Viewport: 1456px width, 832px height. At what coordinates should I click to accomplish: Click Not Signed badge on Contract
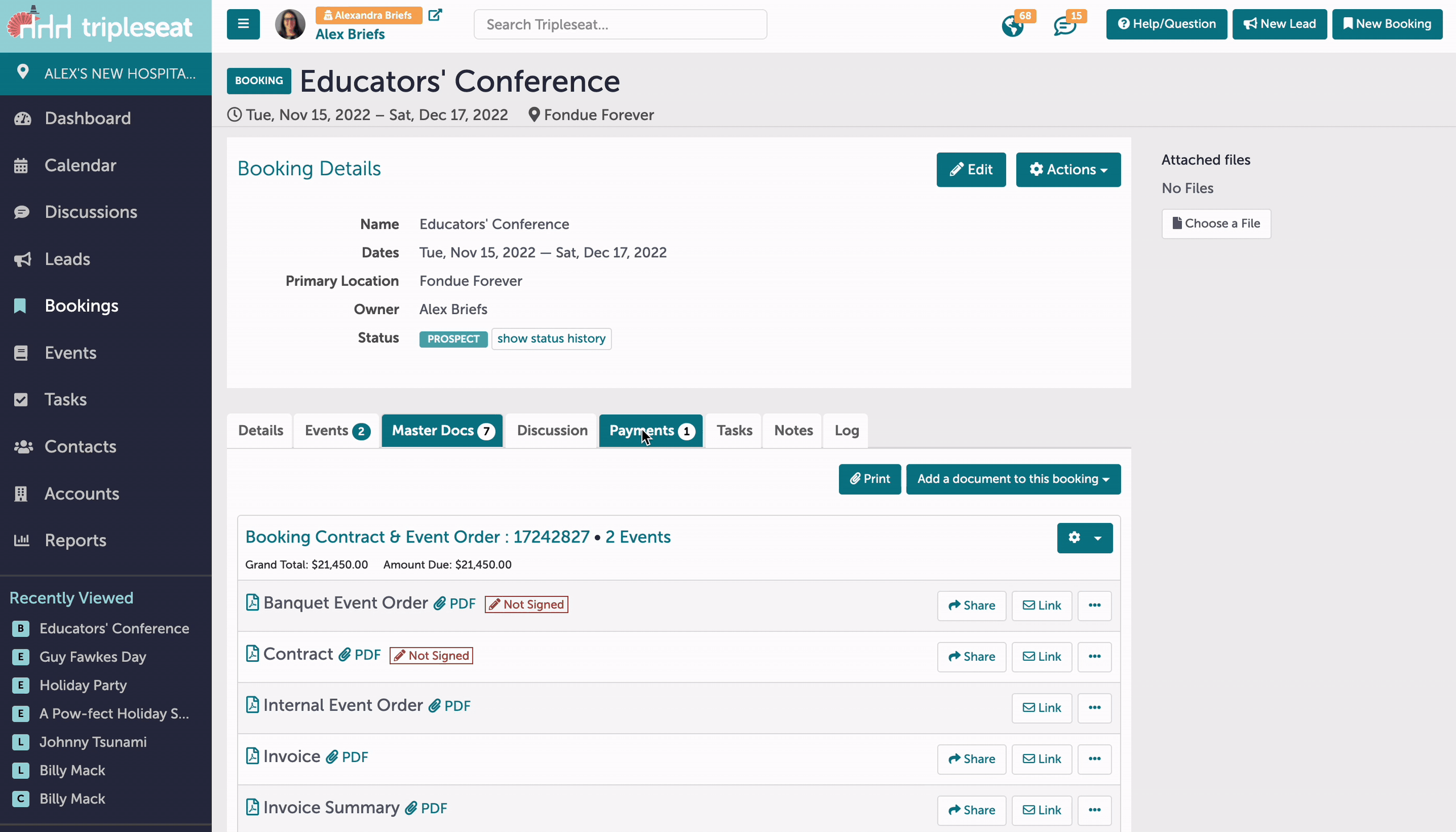[431, 656]
